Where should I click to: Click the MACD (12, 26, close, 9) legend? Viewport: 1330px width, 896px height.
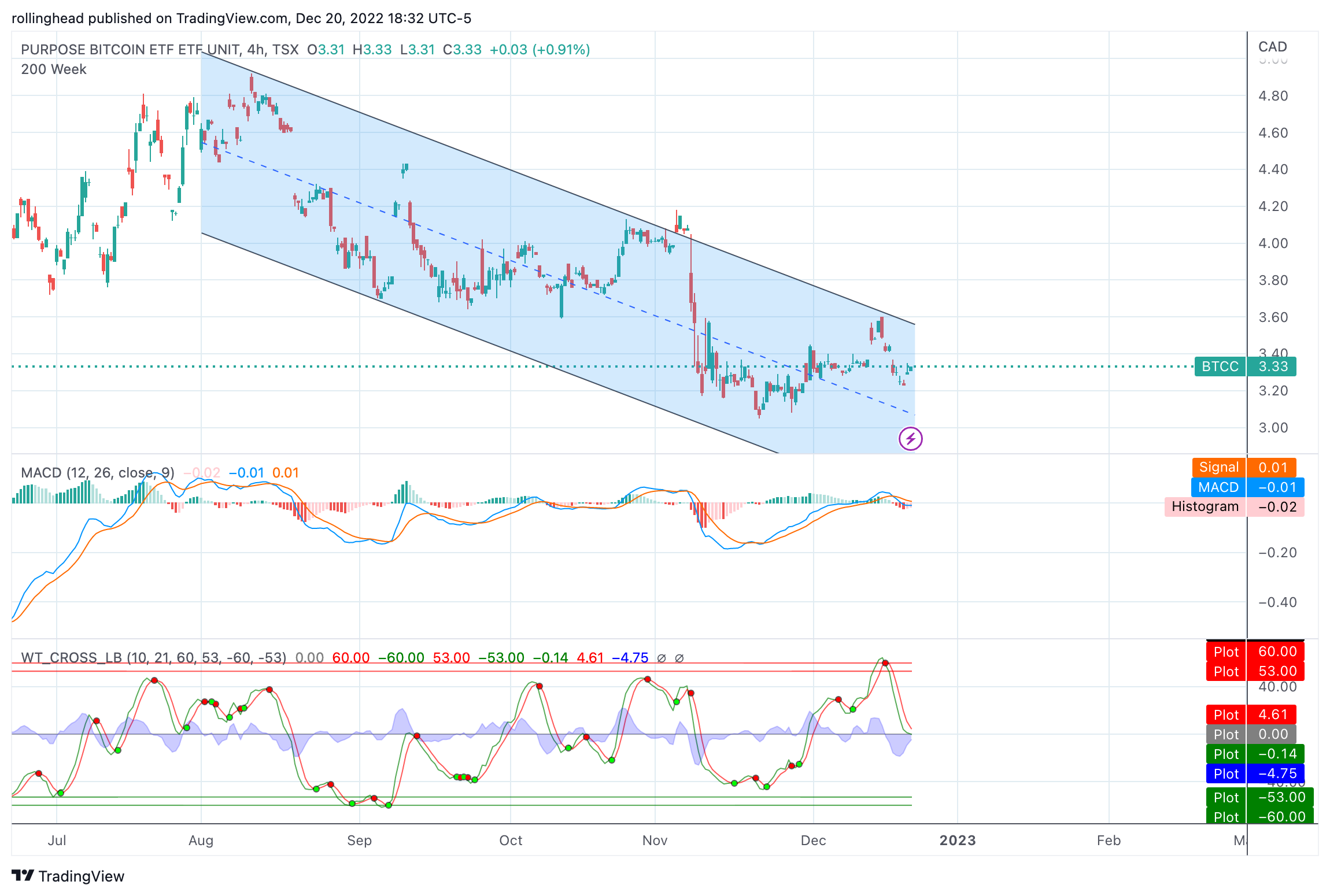tap(98, 473)
